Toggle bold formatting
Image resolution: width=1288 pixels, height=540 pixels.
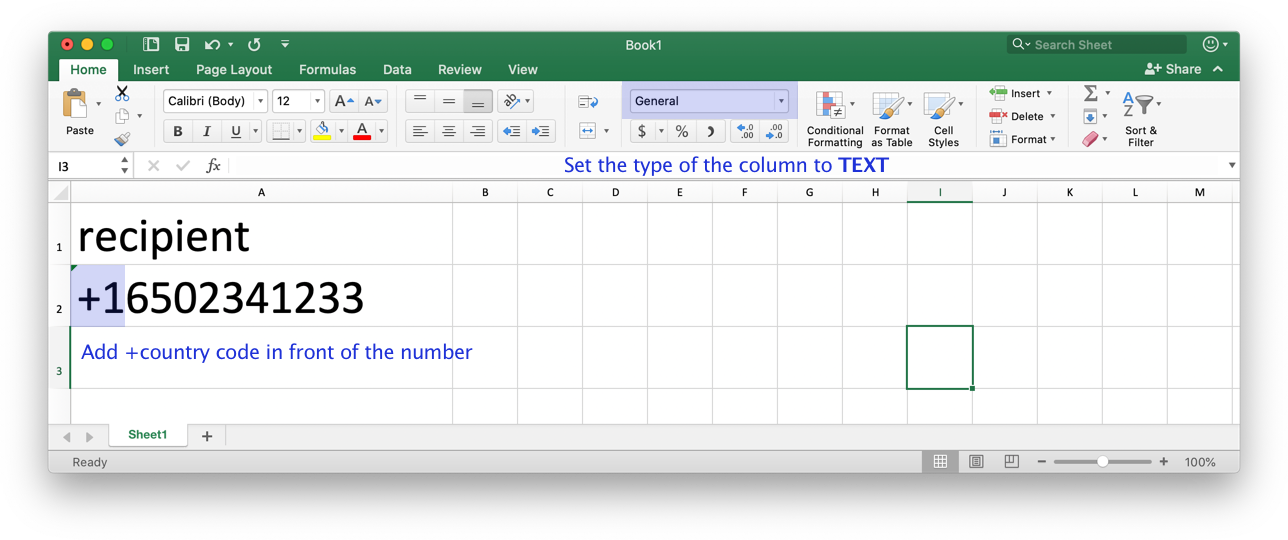click(x=178, y=131)
